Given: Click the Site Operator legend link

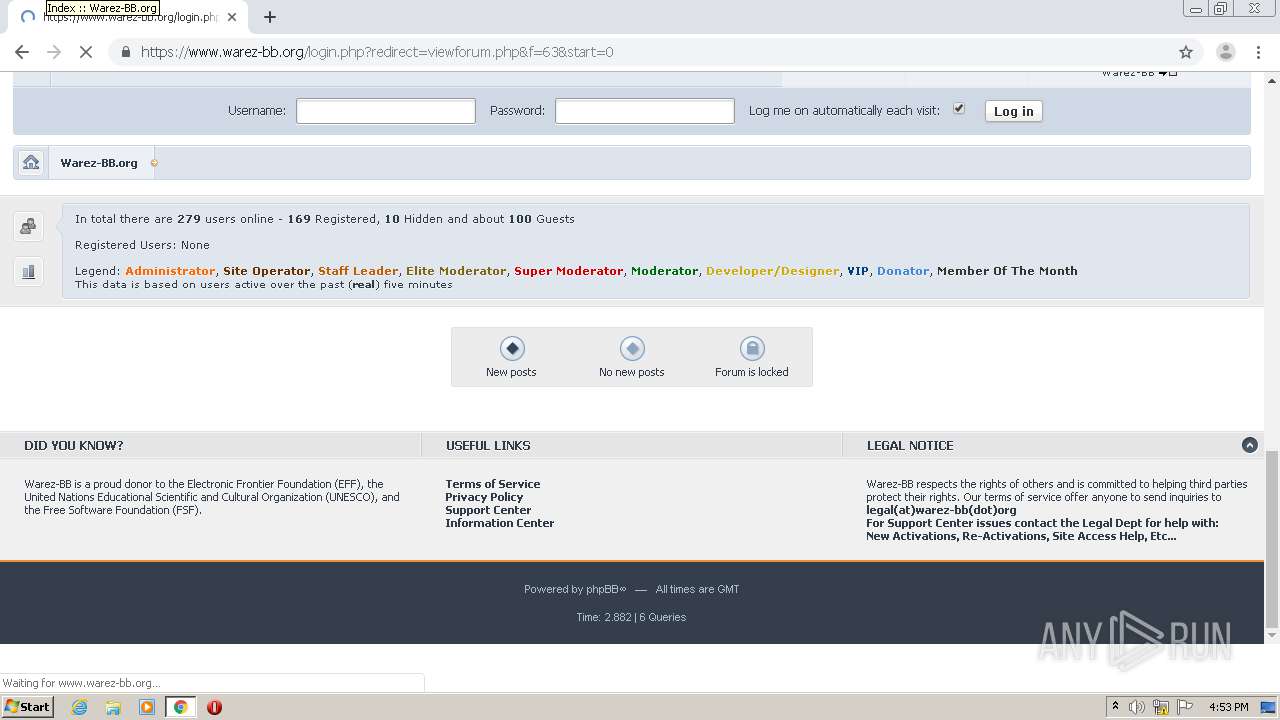Looking at the screenshot, I should (266, 271).
